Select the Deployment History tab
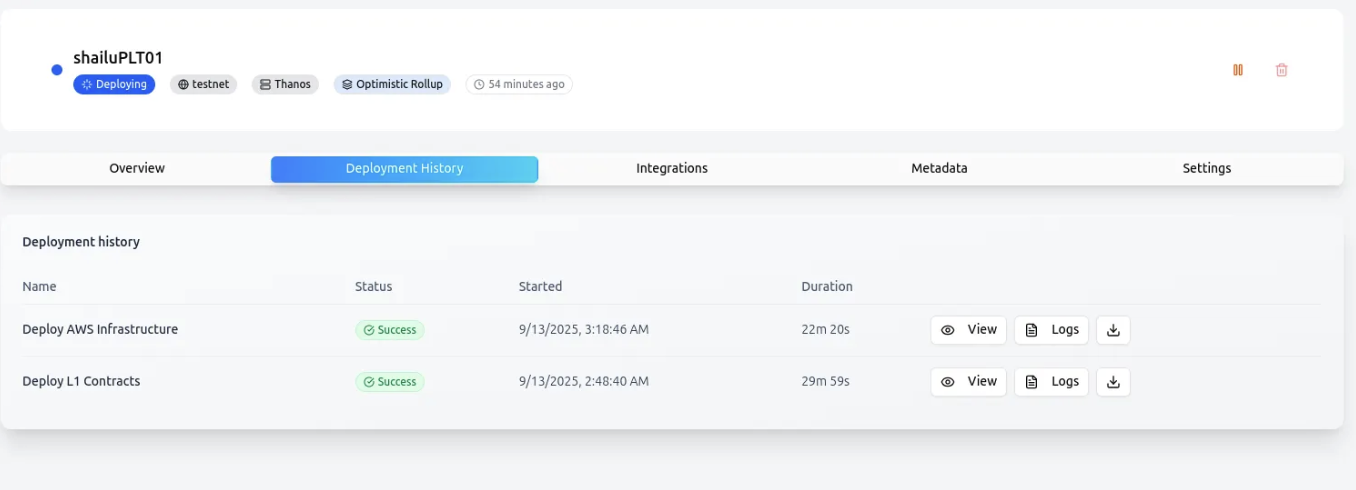 pyautogui.click(x=404, y=169)
